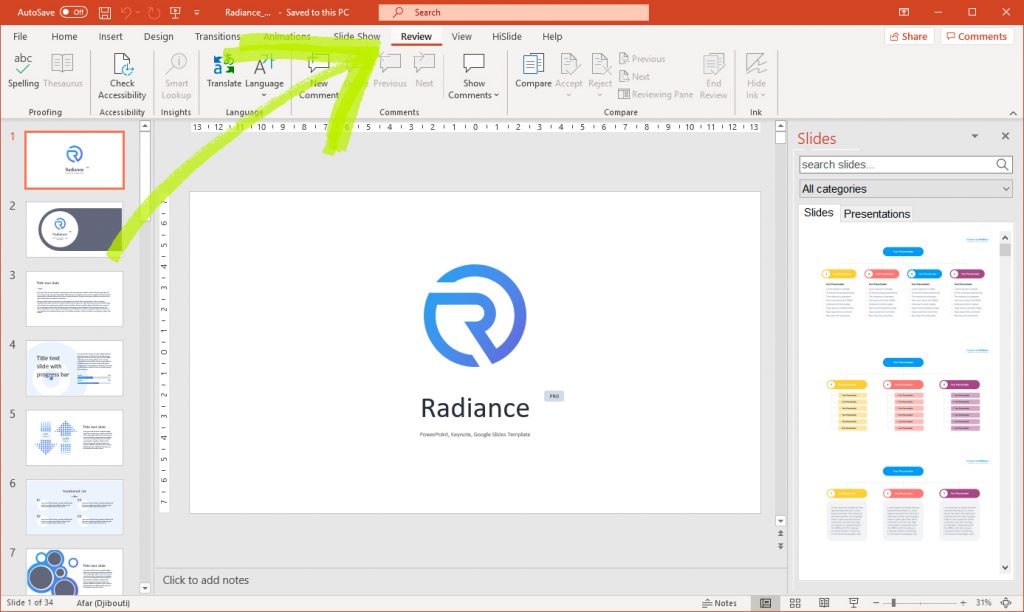Screen dimensions: 1024x612
Task: Click the zoom out minus button
Action: [x=876, y=603]
